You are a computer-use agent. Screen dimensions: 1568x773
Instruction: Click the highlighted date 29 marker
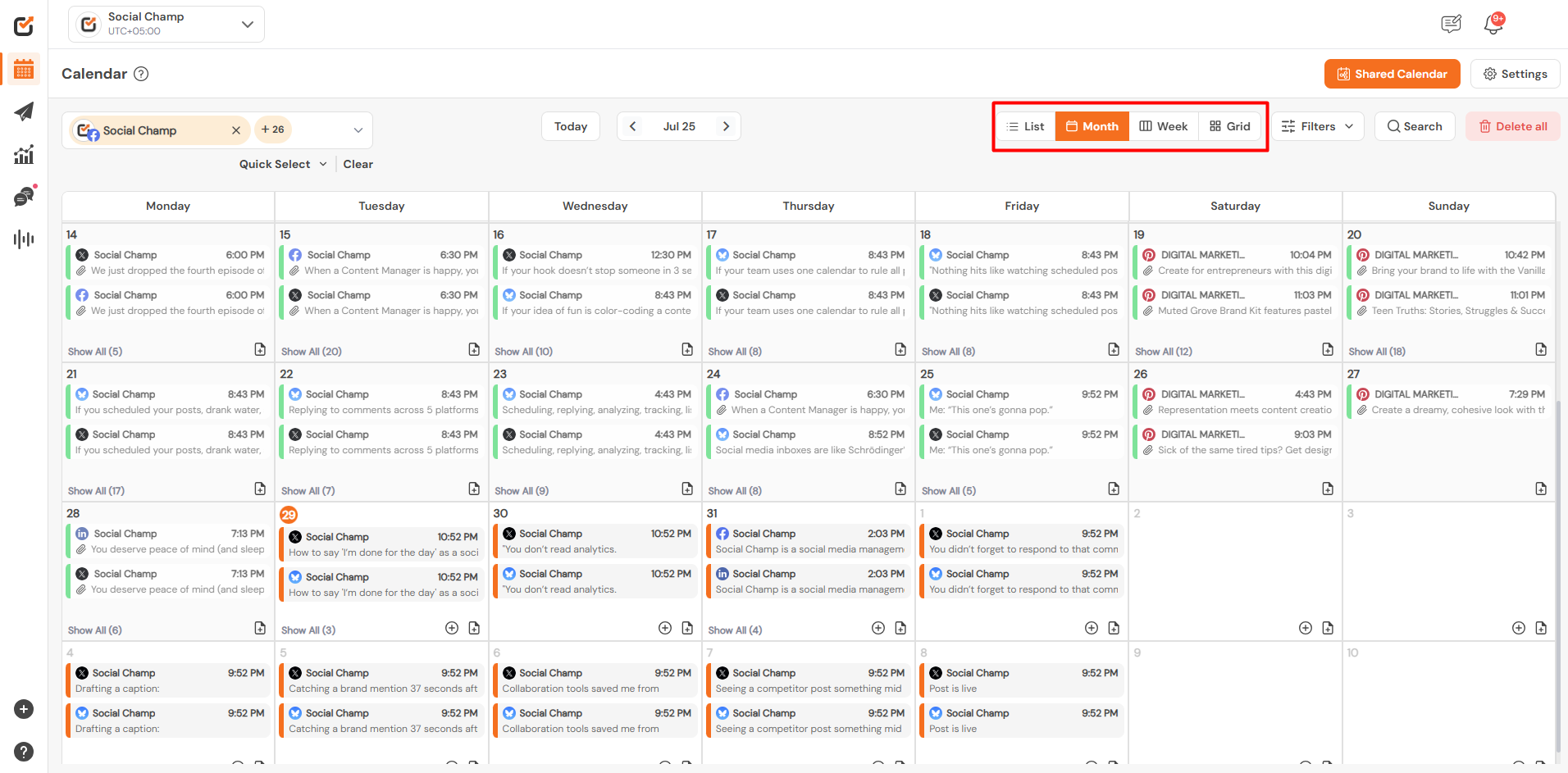click(289, 515)
